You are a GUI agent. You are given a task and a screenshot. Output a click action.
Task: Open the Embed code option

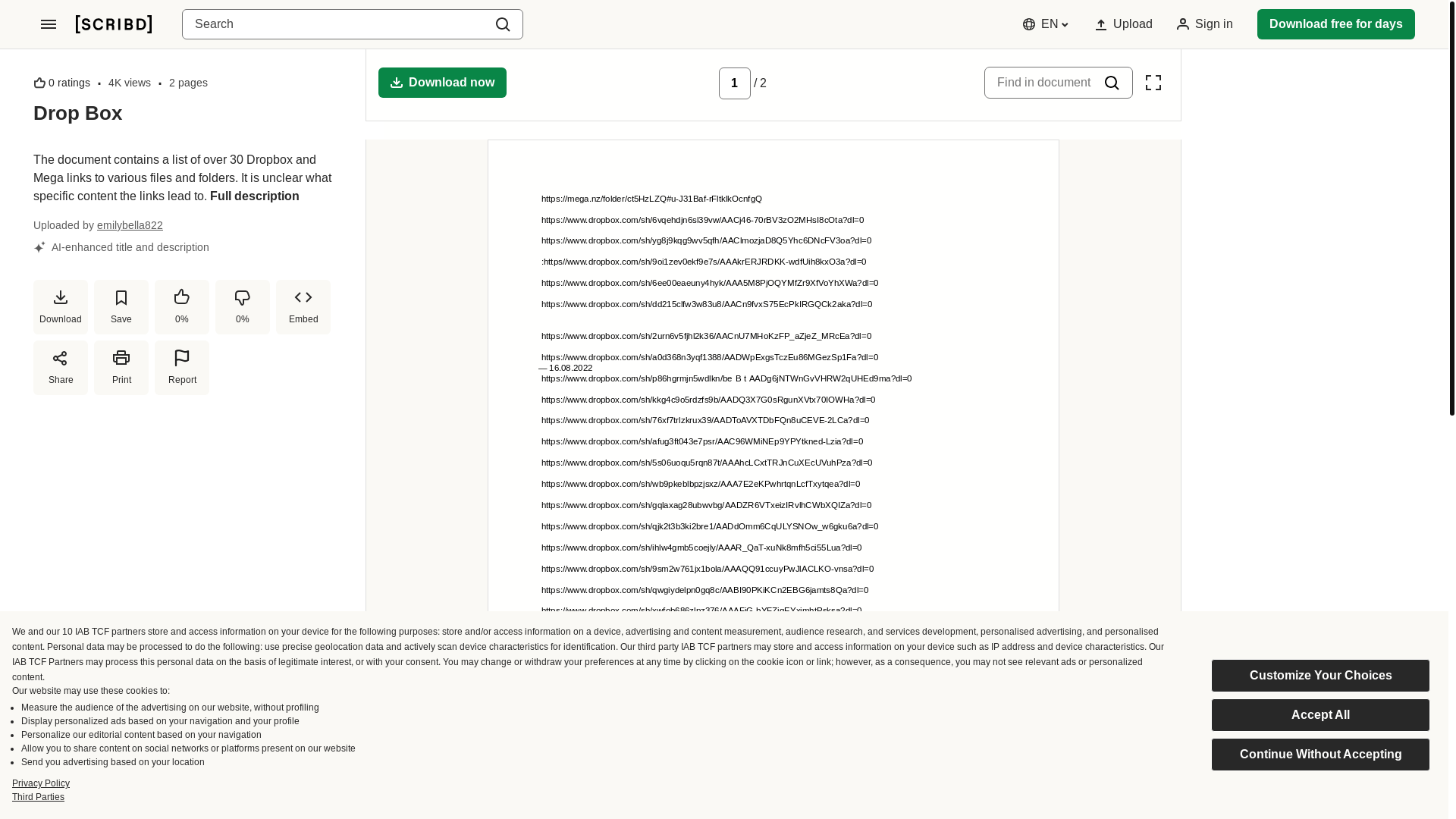[303, 307]
